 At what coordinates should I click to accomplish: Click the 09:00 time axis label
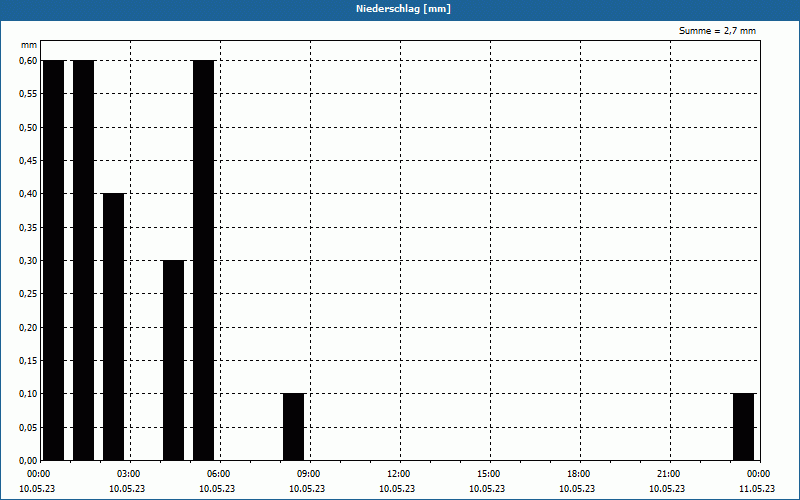click(310, 474)
